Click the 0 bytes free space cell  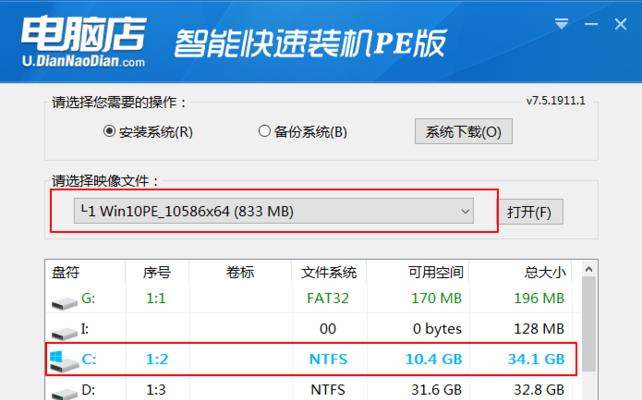point(437,329)
